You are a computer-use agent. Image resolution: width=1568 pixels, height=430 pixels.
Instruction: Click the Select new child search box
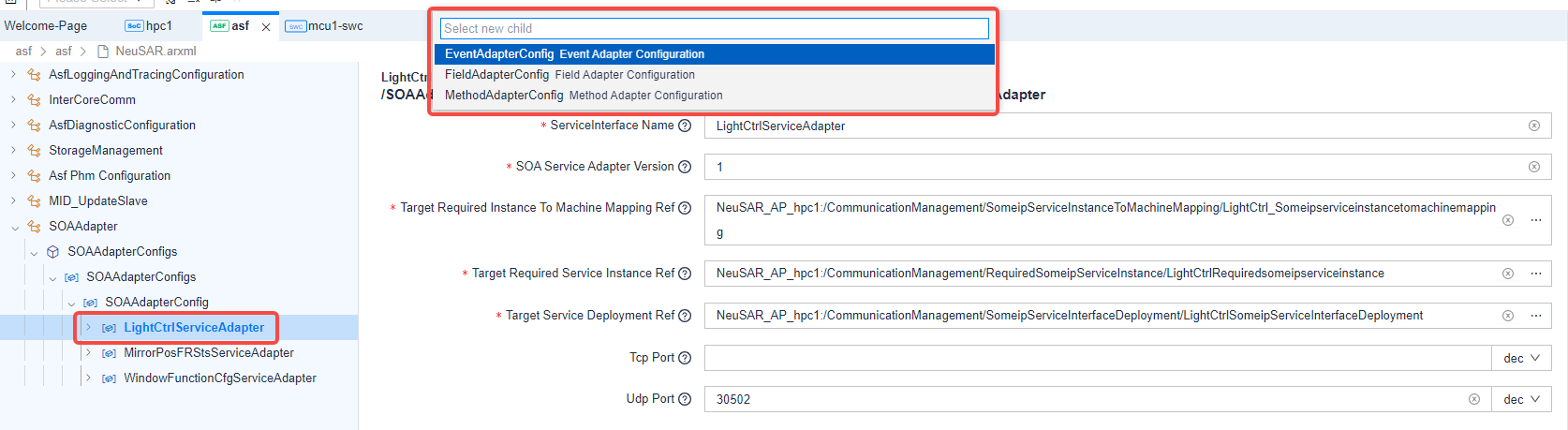(x=714, y=29)
